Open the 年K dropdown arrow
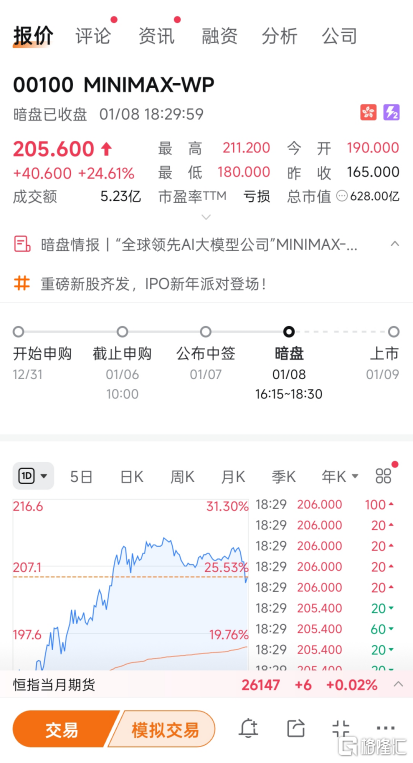The width and height of the screenshot is (413, 763). pyautogui.click(x=355, y=476)
